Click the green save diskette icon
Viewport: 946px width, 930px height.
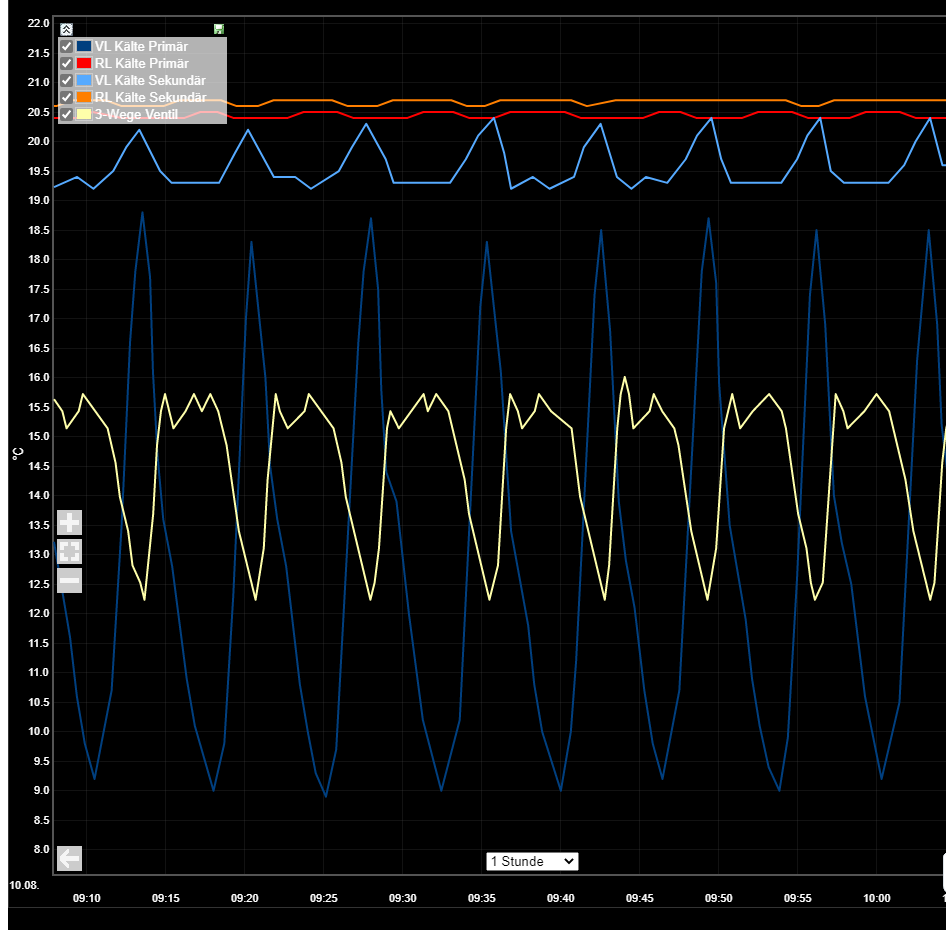(218, 29)
